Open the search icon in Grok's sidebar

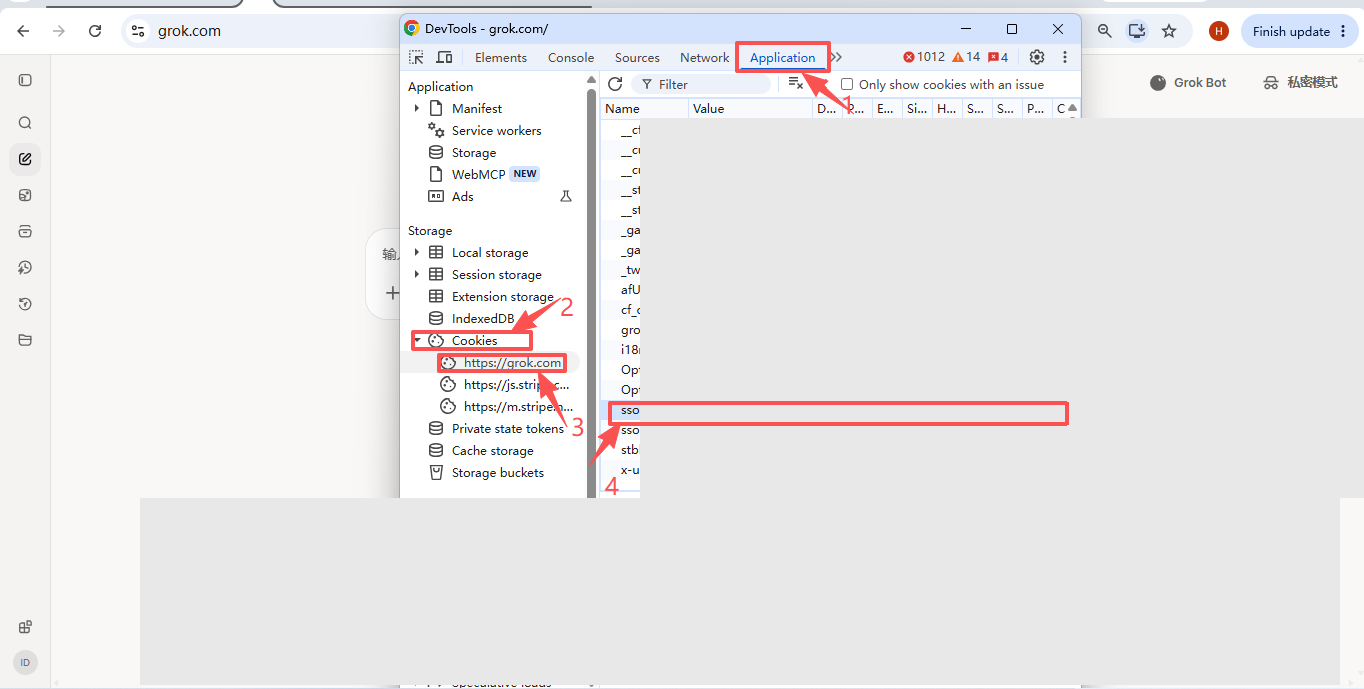(x=25, y=123)
